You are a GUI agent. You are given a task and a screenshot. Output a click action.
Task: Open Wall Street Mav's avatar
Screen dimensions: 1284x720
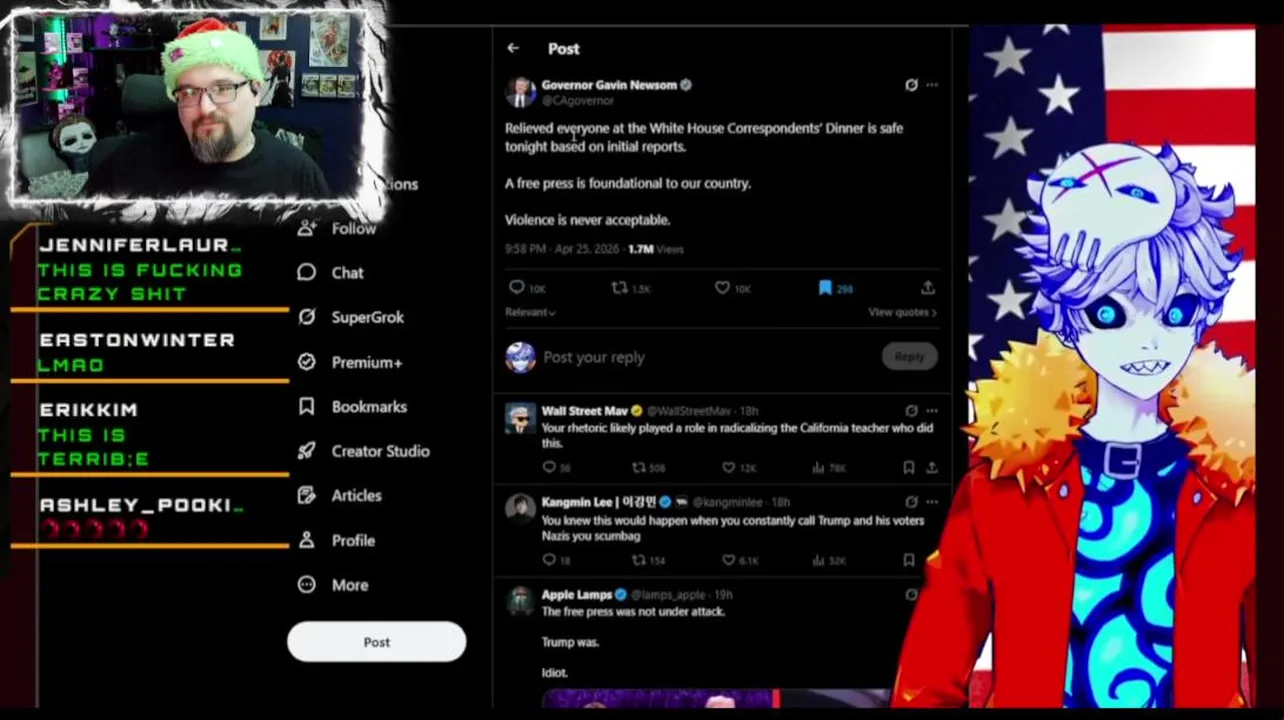pyautogui.click(x=520, y=419)
